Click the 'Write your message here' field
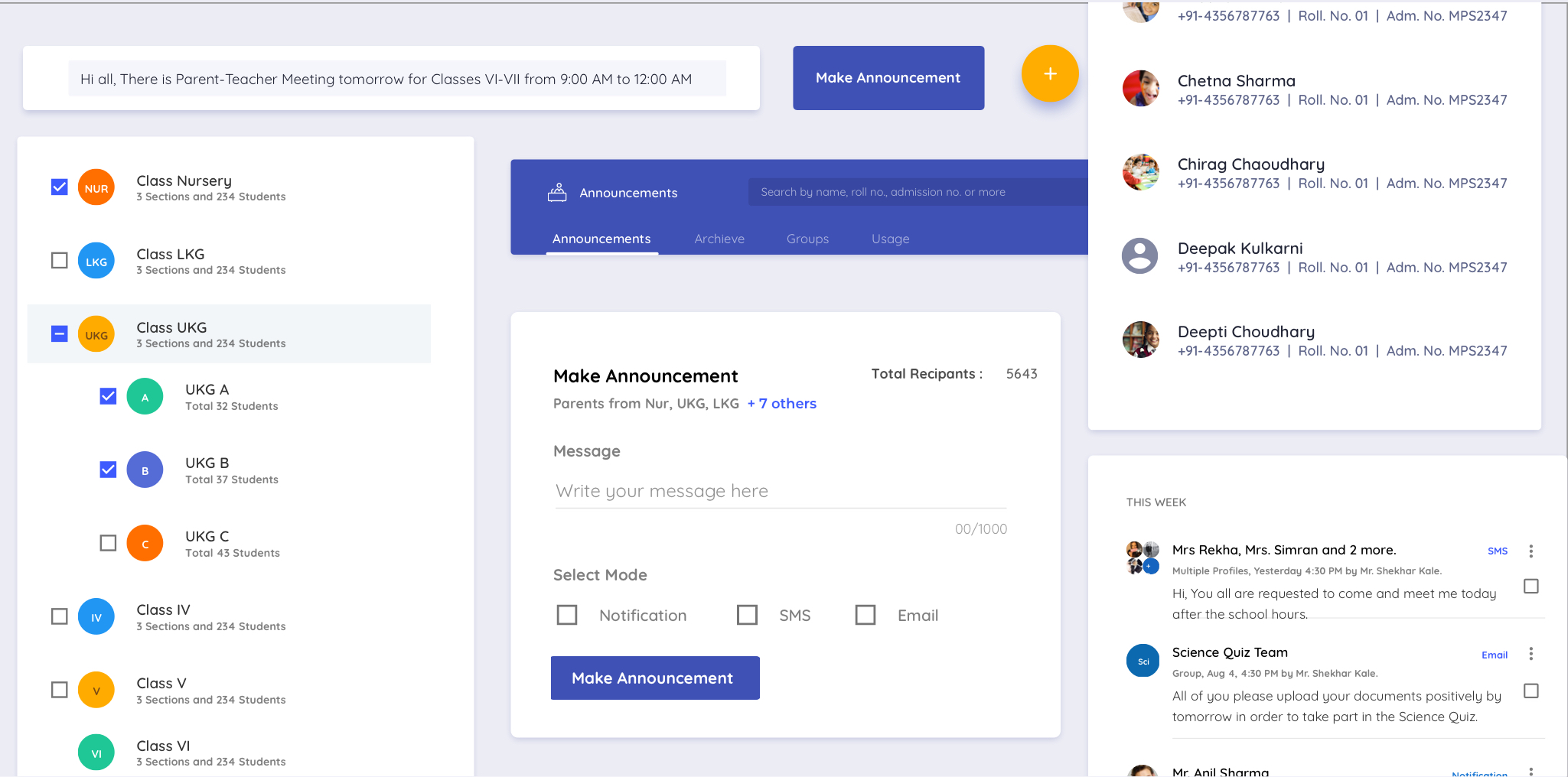Screen dimensions: 1568x777 [781, 491]
